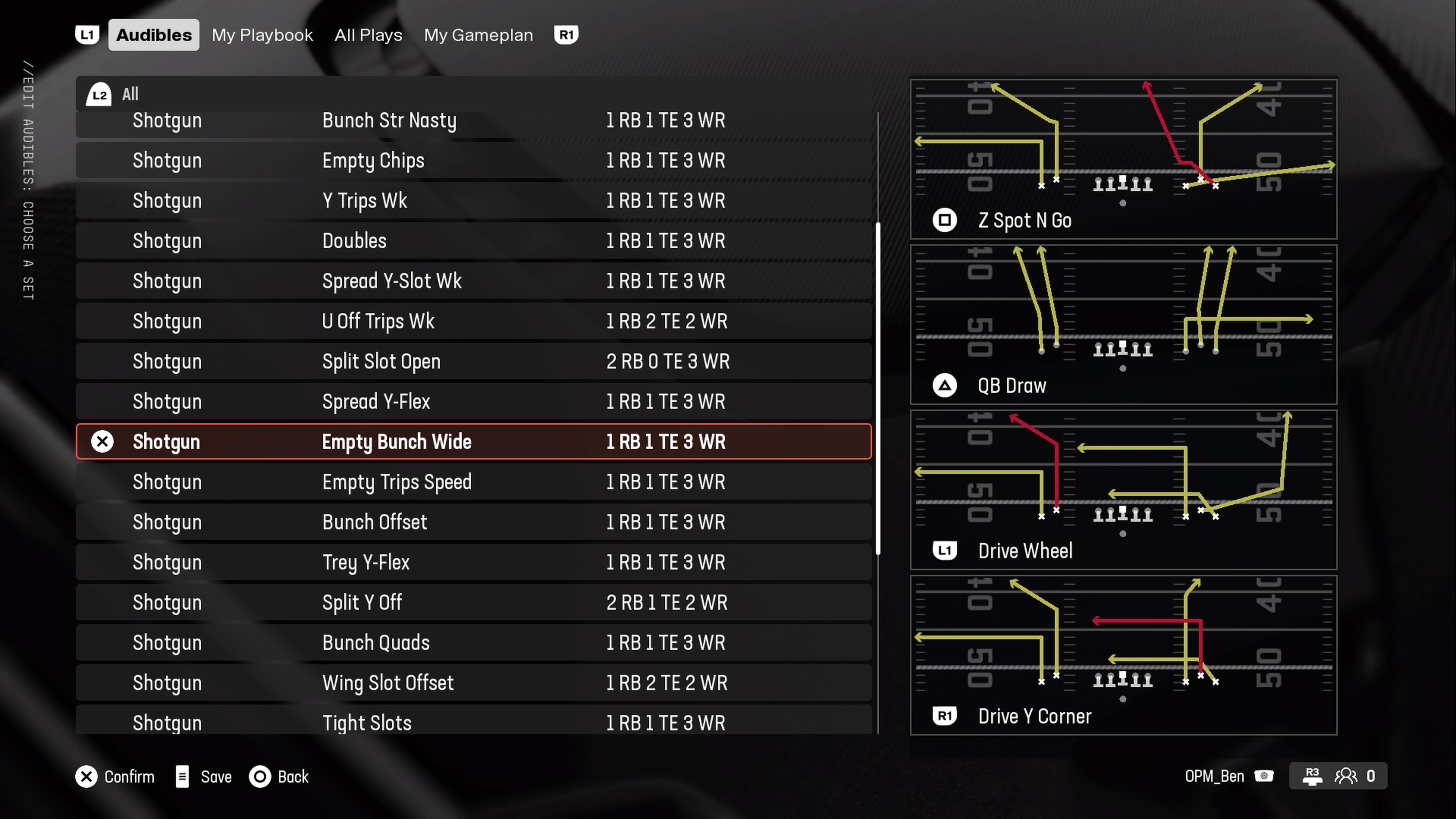1456x819 pixels.
Task: Toggle the All Plays filter view
Action: click(x=368, y=35)
